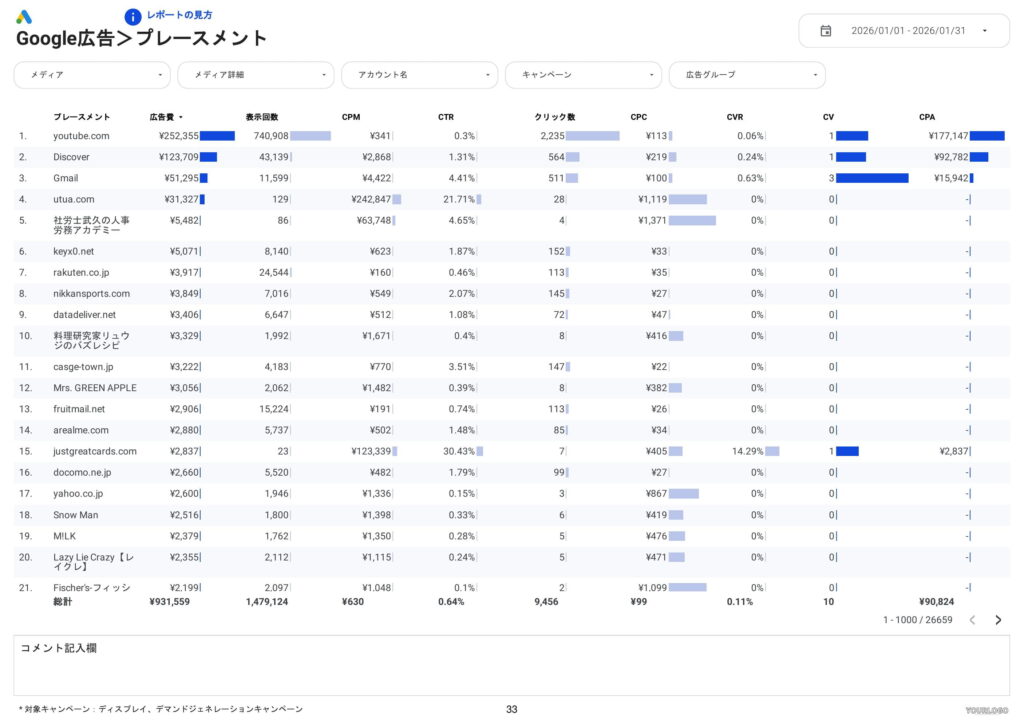The width and height of the screenshot is (1024, 724).
Task: Sort by the 表示回数 column header
Action: pos(262,117)
